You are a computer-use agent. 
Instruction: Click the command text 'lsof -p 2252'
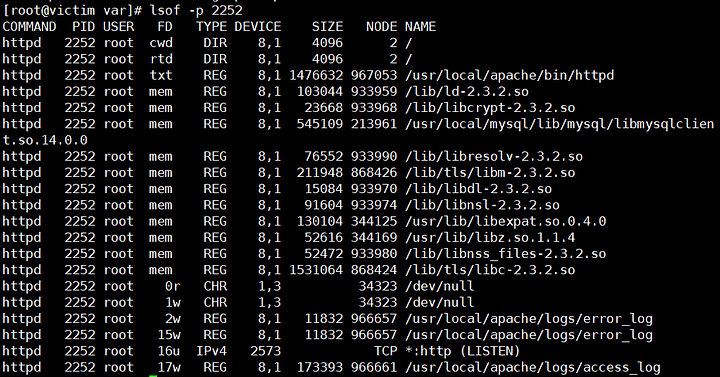click(x=196, y=10)
